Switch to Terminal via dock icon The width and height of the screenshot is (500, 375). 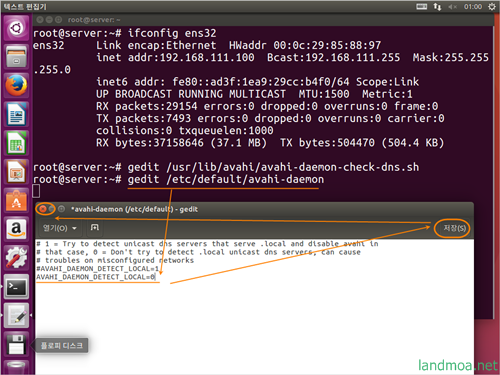pos(16,287)
